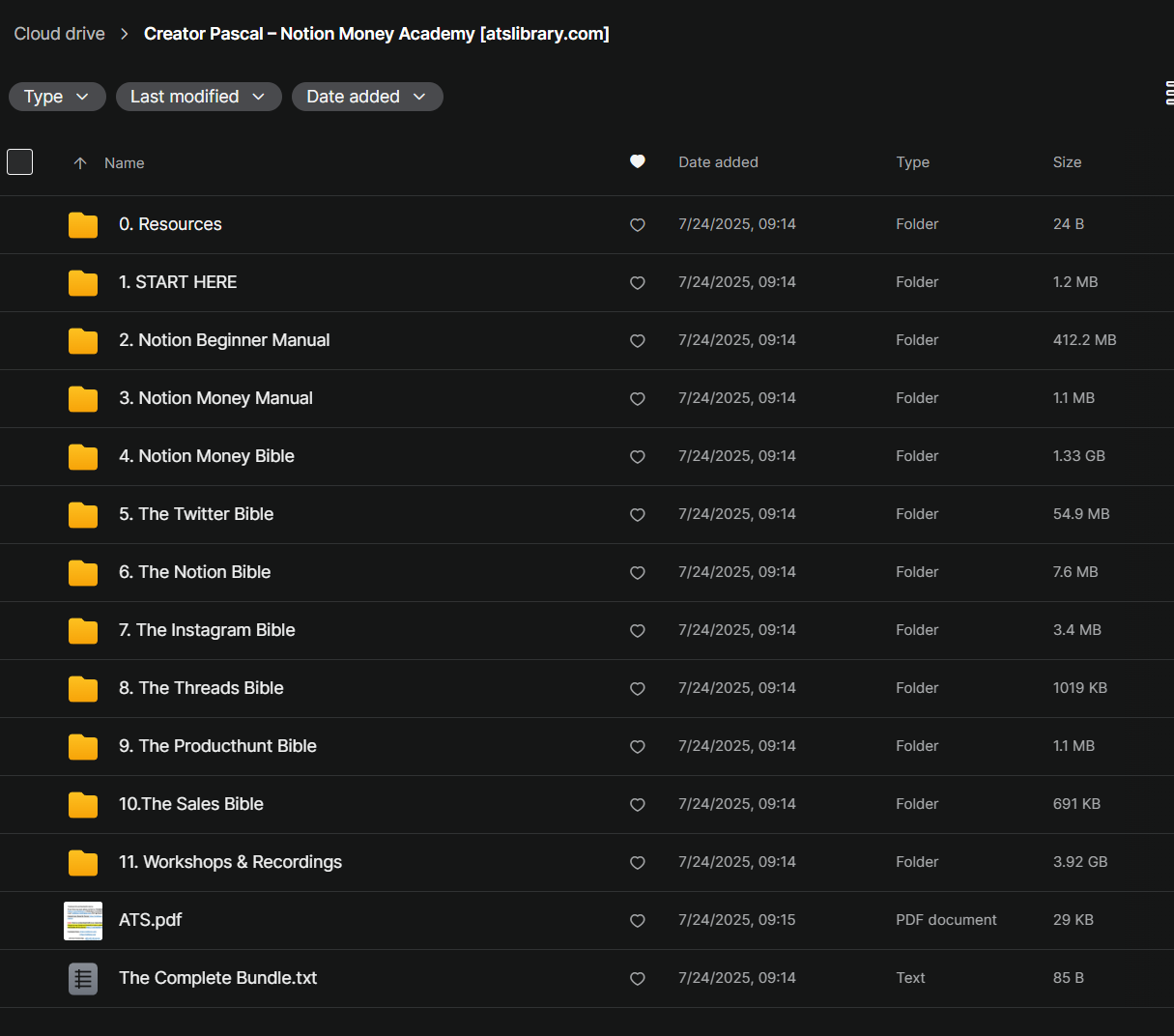Open the ATS.pdf thumbnail preview
Viewport: 1174px width, 1036px height.
pyautogui.click(x=83, y=921)
